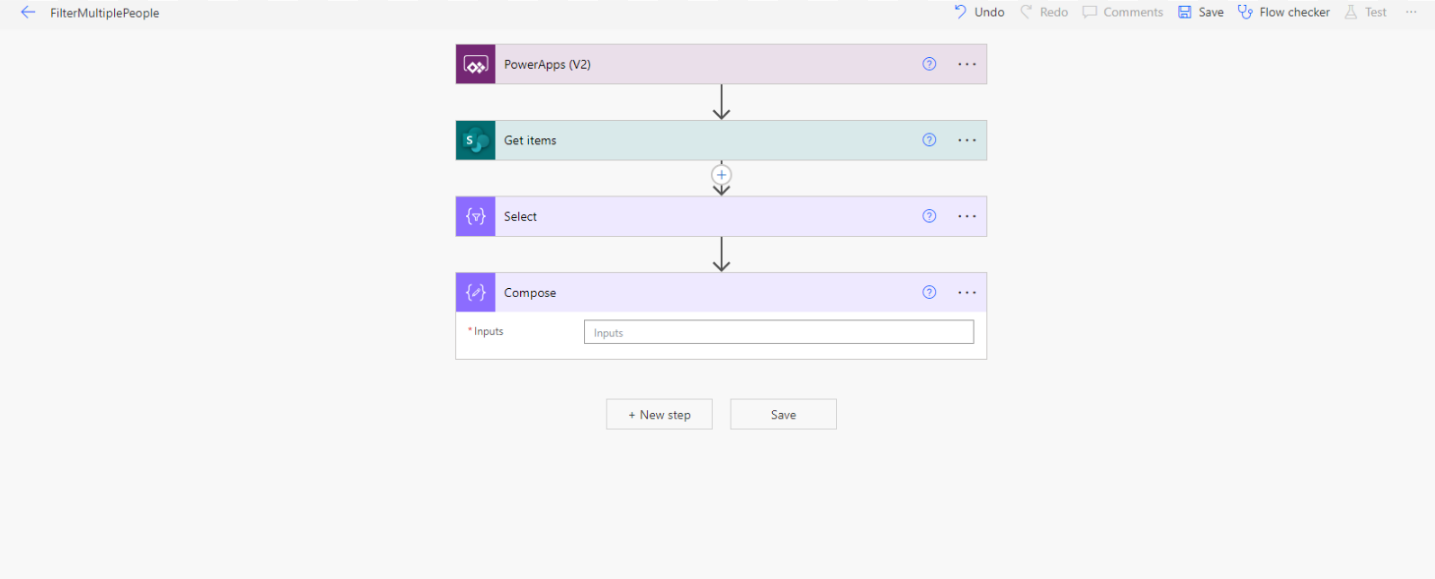Click Undo in the top toolbar
This screenshot has height=579, width=1435.
tap(979, 13)
